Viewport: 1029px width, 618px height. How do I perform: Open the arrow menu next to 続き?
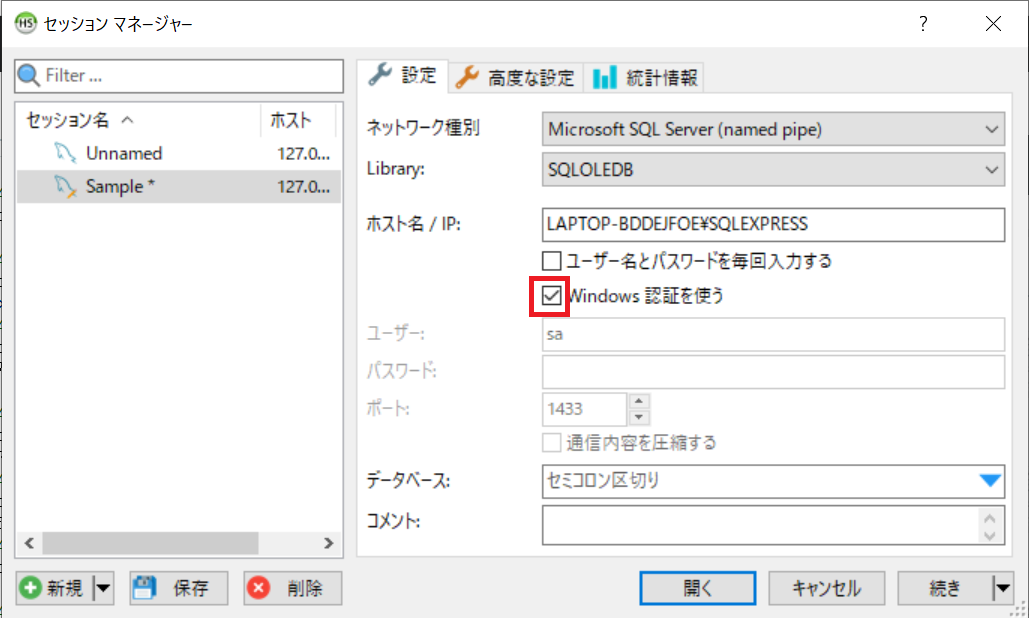1003,588
